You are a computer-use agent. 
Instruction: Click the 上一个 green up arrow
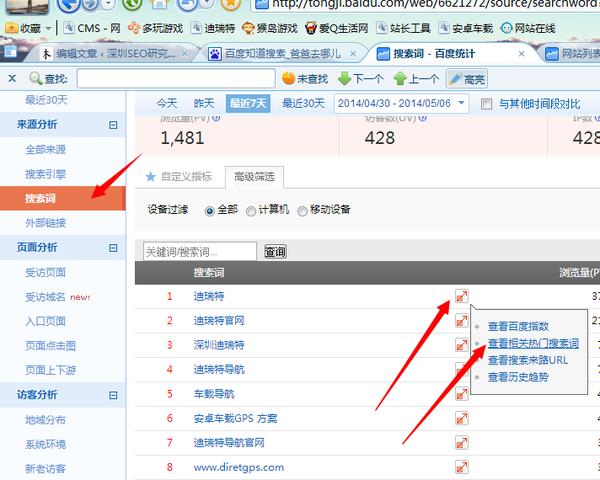[400, 78]
